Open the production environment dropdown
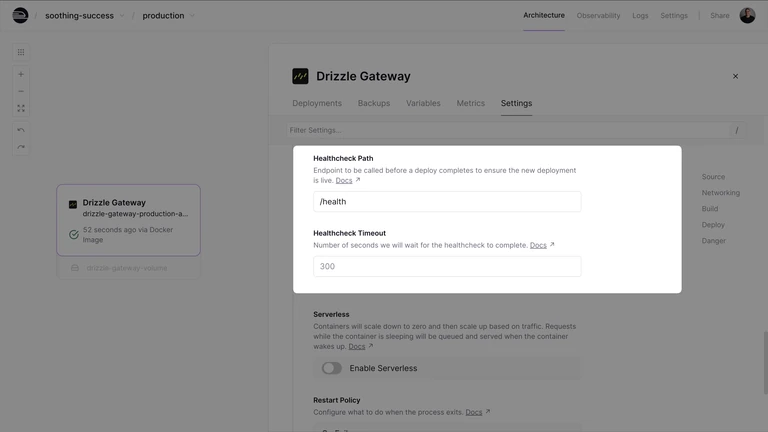Viewport: 768px width, 432px height. point(168,16)
